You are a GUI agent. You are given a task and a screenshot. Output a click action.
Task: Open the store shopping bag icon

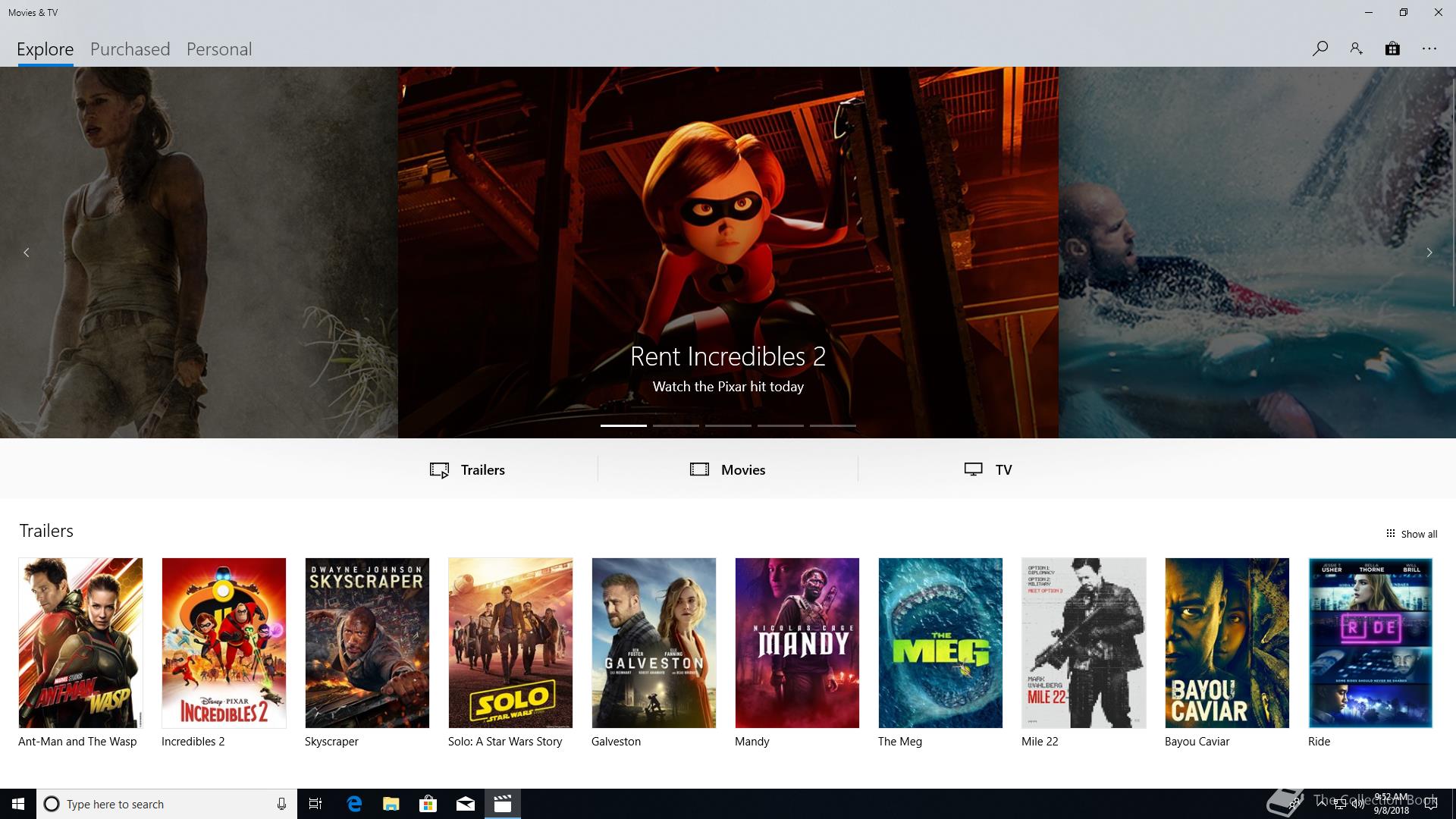pyautogui.click(x=1392, y=49)
